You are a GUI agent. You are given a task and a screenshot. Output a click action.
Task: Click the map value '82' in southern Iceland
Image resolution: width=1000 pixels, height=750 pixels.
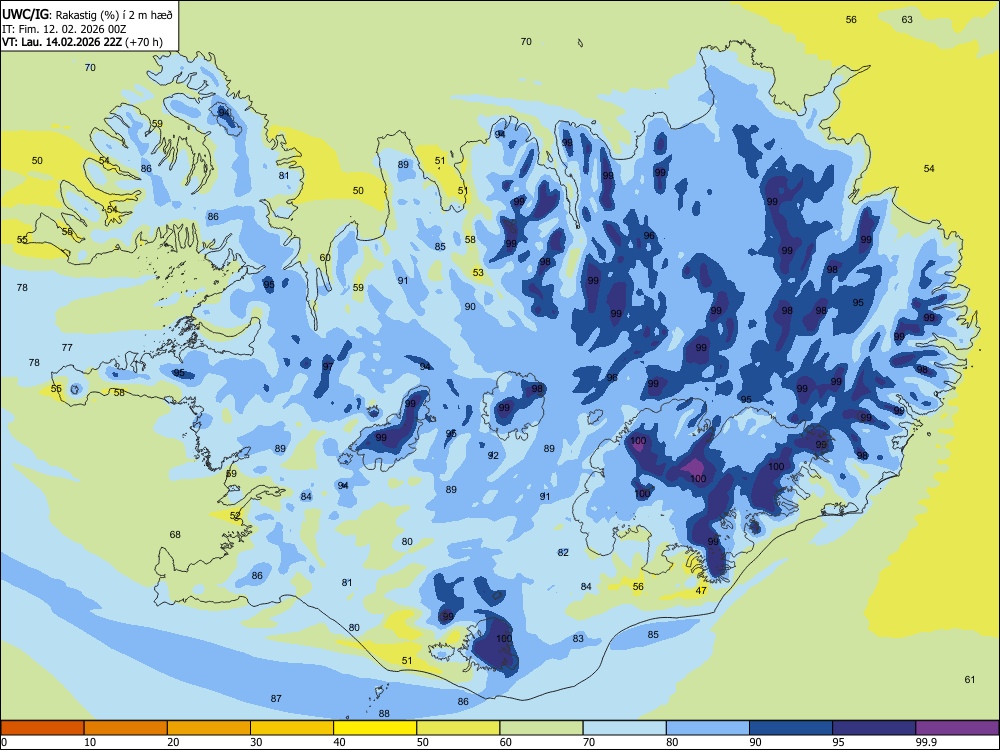coord(563,553)
